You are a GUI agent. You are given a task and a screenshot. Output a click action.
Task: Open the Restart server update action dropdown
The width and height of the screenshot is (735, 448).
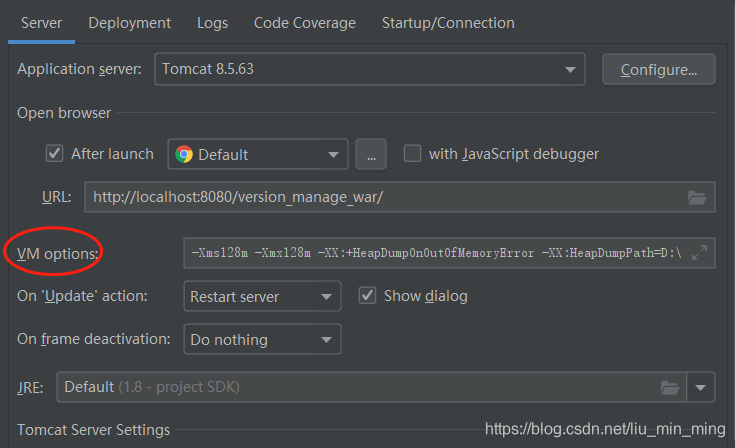[262, 296]
